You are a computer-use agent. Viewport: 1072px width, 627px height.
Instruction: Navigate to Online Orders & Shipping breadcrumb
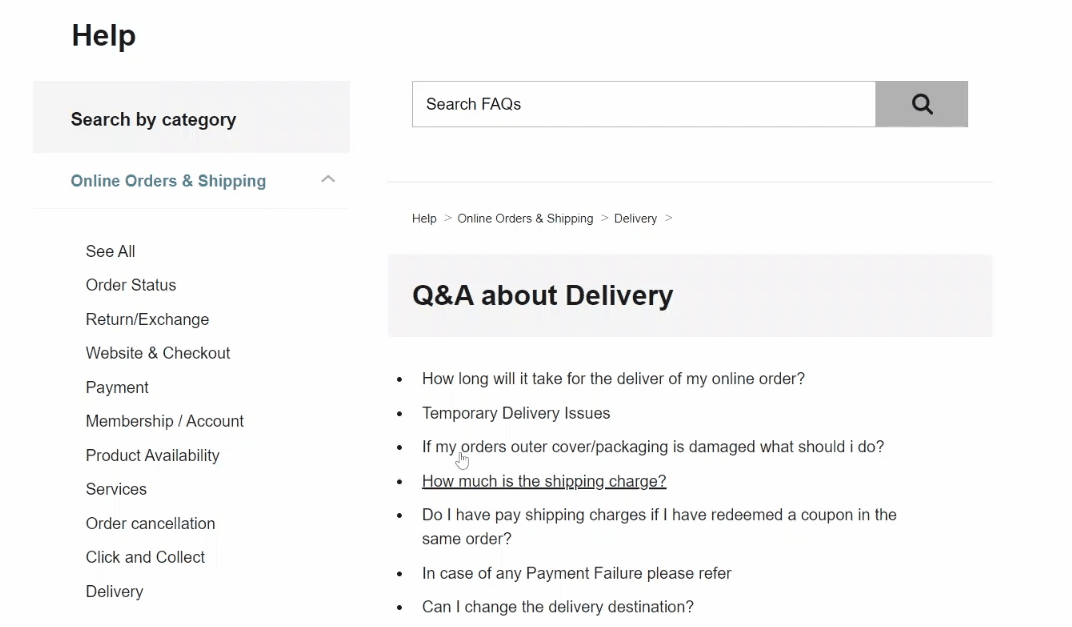525,218
